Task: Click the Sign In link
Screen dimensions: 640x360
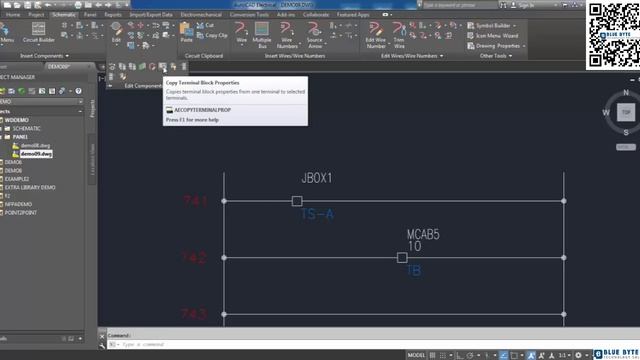Action: pos(527,5)
